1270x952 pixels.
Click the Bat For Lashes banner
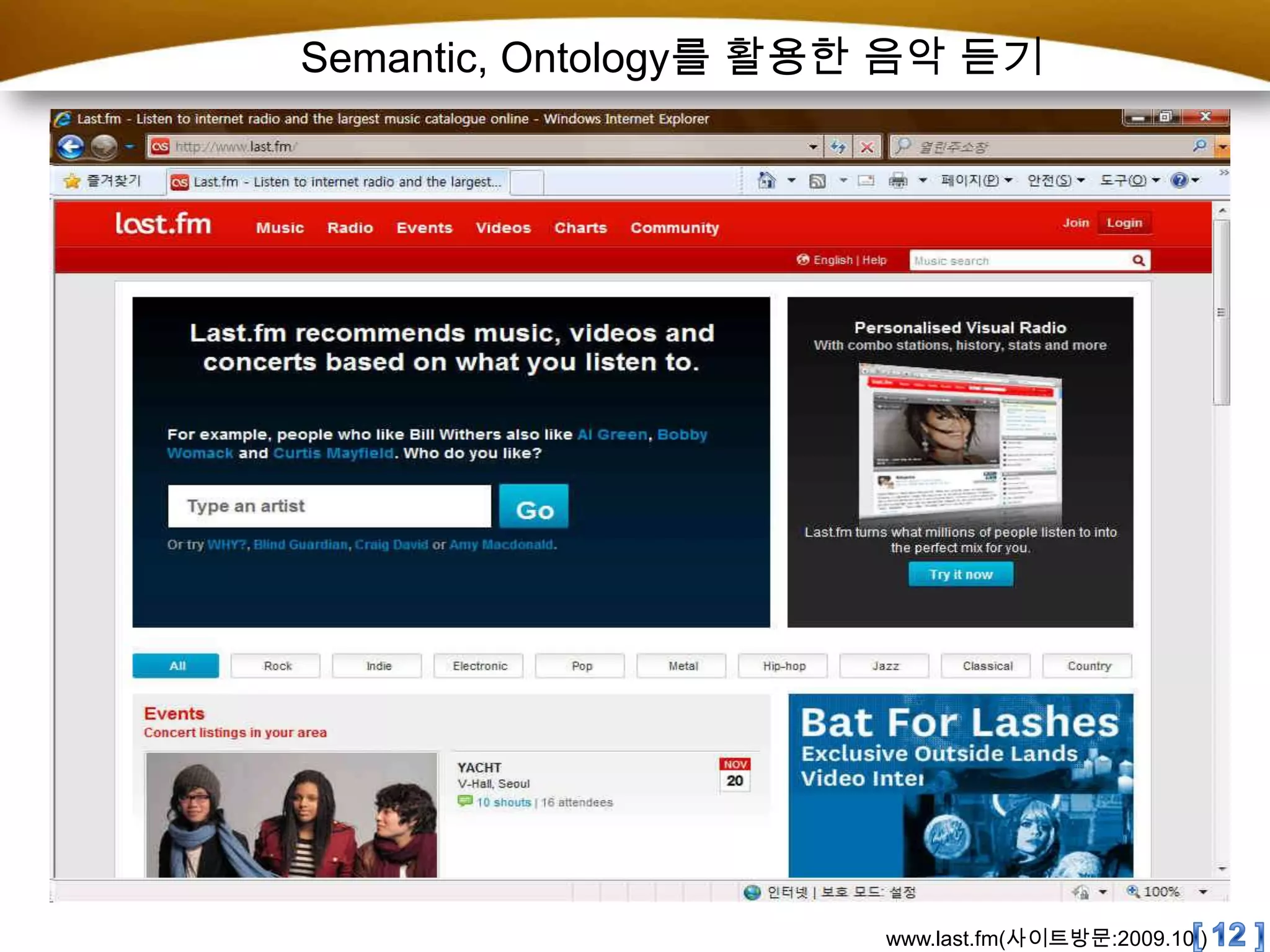coord(961,786)
